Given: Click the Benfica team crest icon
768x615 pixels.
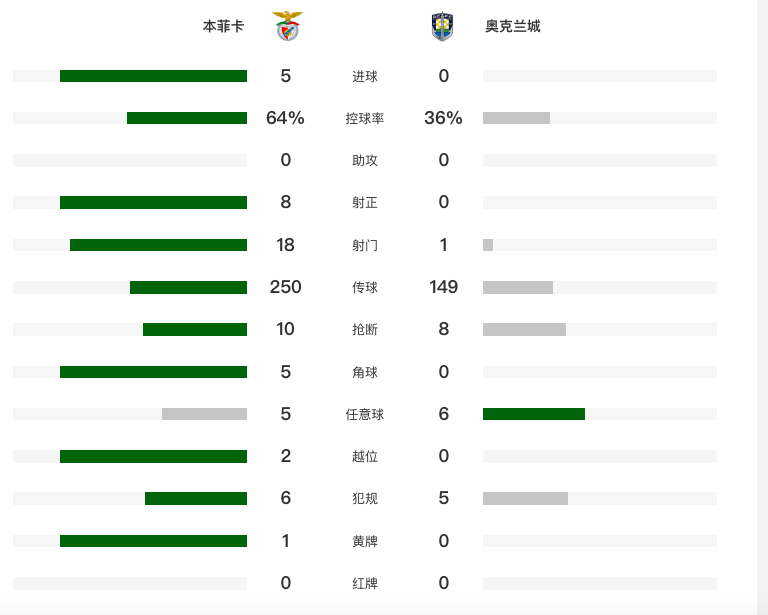Looking at the screenshot, I should tap(288, 26).
